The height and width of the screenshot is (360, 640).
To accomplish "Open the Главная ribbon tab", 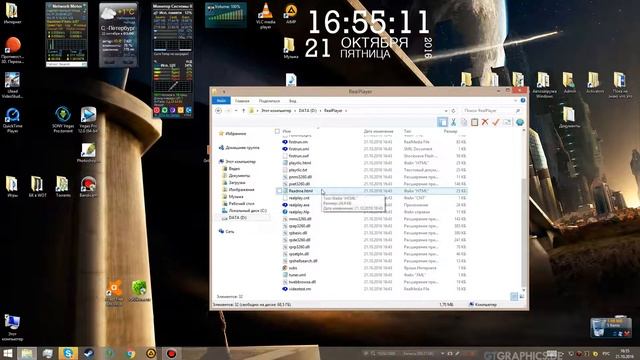I will coord(242,101).
